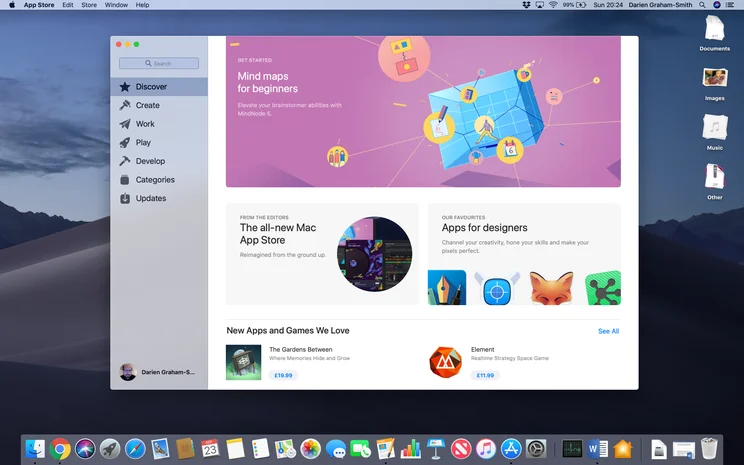Screen dimensions: 744x465
Task: Open Reminders from the Dock
Action: click(x=260, y=449)
